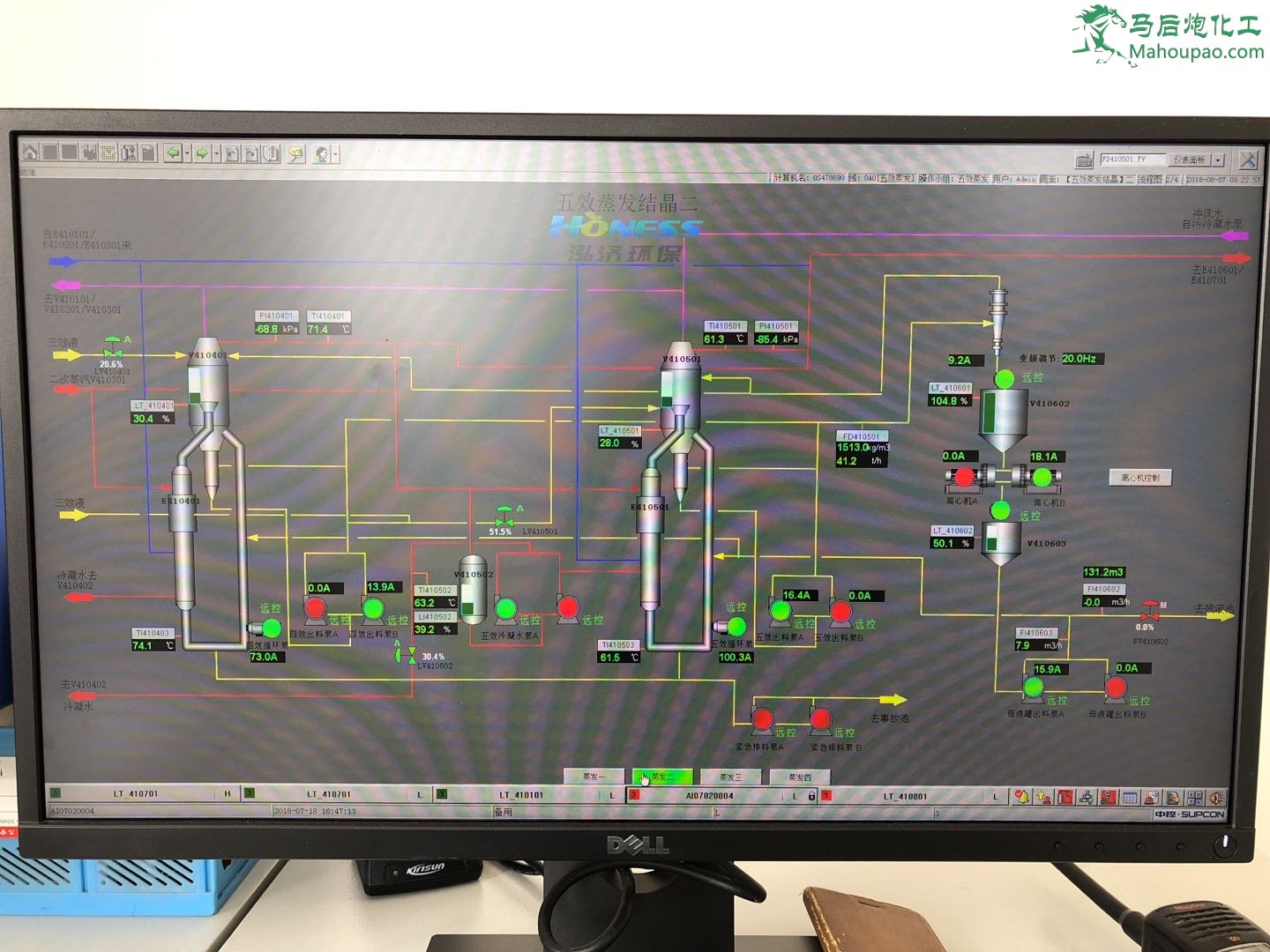
Task: Open the user login icon in the toolbar
Action: coord(322,154)
